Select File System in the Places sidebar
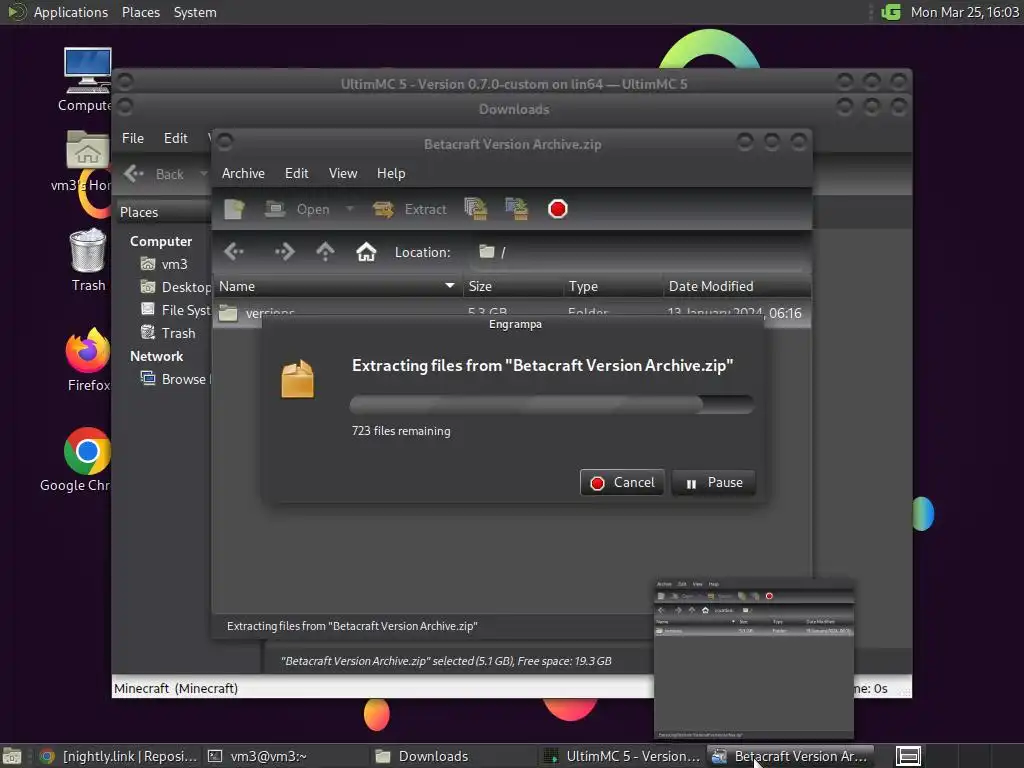The width and height of the screenshot is (1024, 768). (175, 310)
